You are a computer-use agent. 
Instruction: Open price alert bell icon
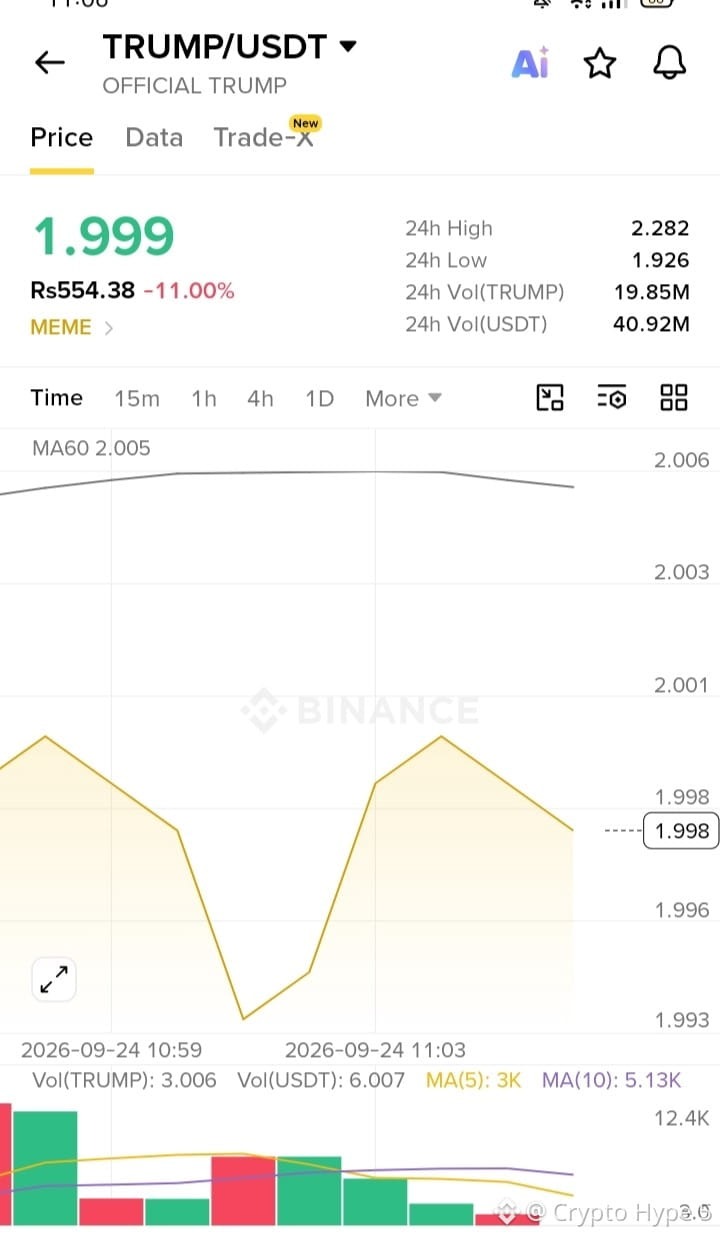coord(670,63)
